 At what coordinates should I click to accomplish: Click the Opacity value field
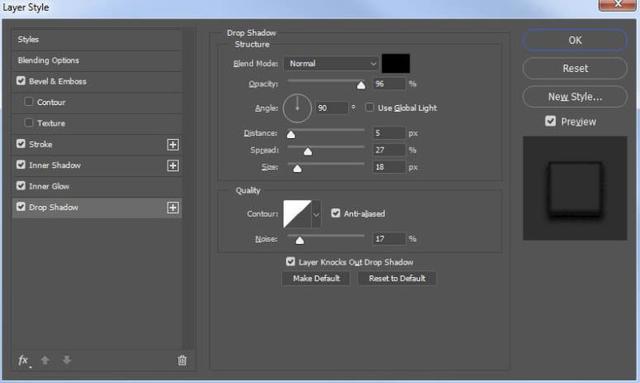389,84
